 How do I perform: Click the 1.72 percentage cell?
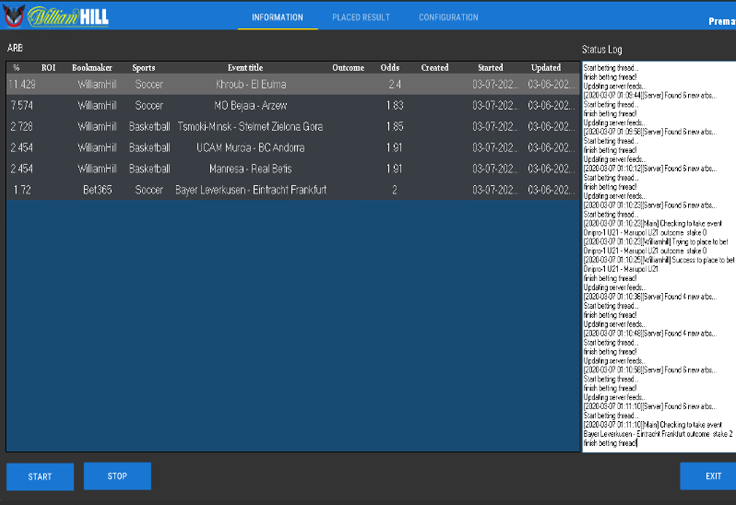click(22, 190)
